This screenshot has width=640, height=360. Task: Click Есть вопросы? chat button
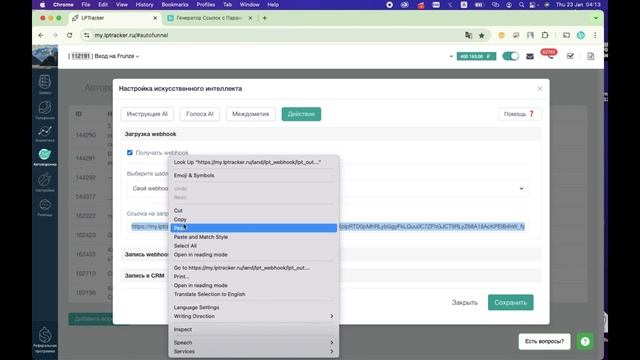pyautogui.click(x=544, y=341)
